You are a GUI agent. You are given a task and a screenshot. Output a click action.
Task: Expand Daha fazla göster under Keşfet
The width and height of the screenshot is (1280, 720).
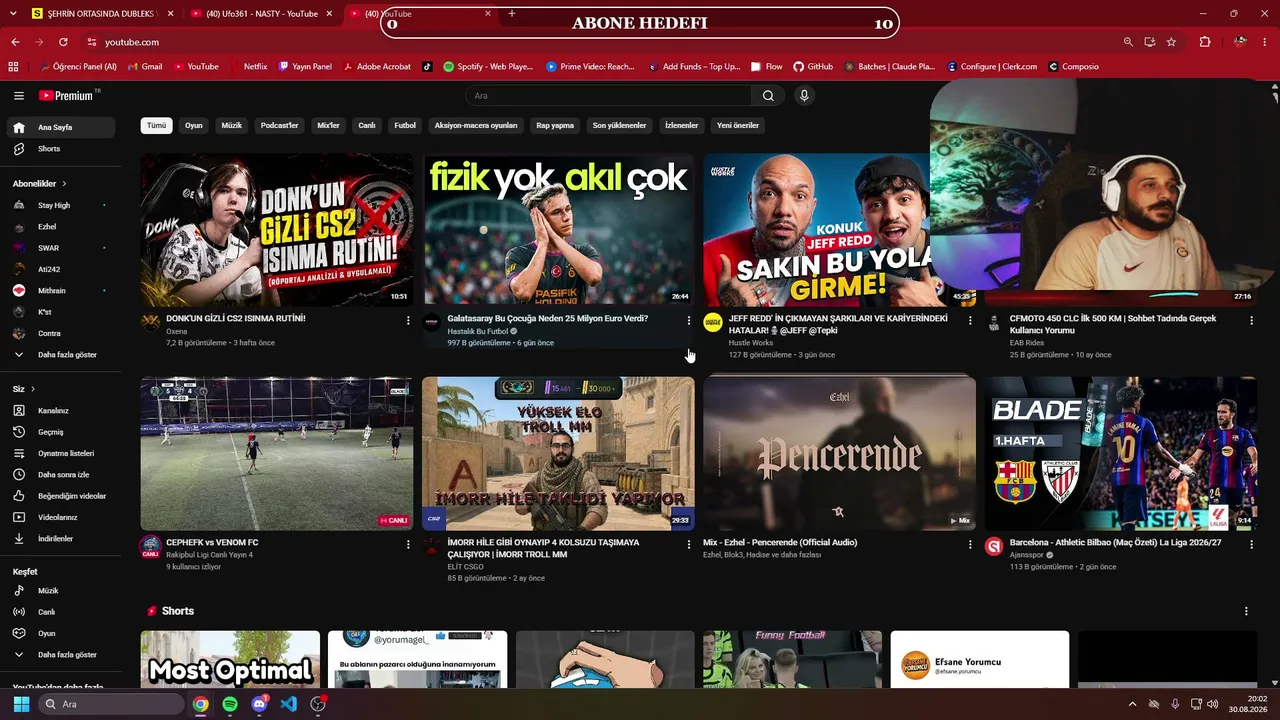pos(62,655)
